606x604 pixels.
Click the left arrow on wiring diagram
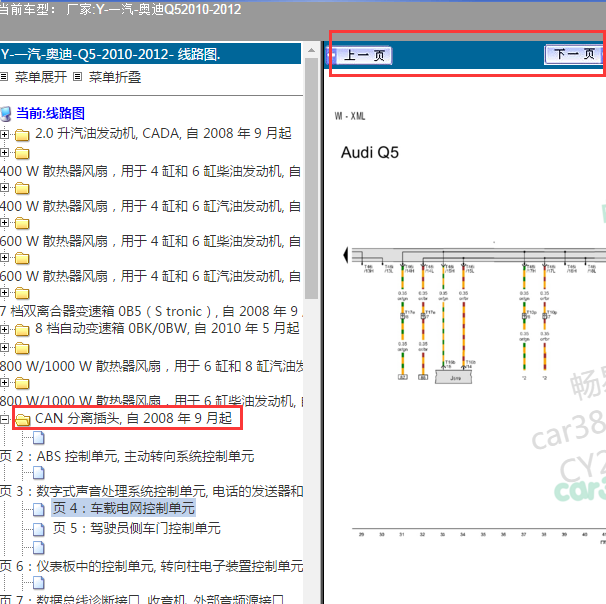[x=346, y=255]
